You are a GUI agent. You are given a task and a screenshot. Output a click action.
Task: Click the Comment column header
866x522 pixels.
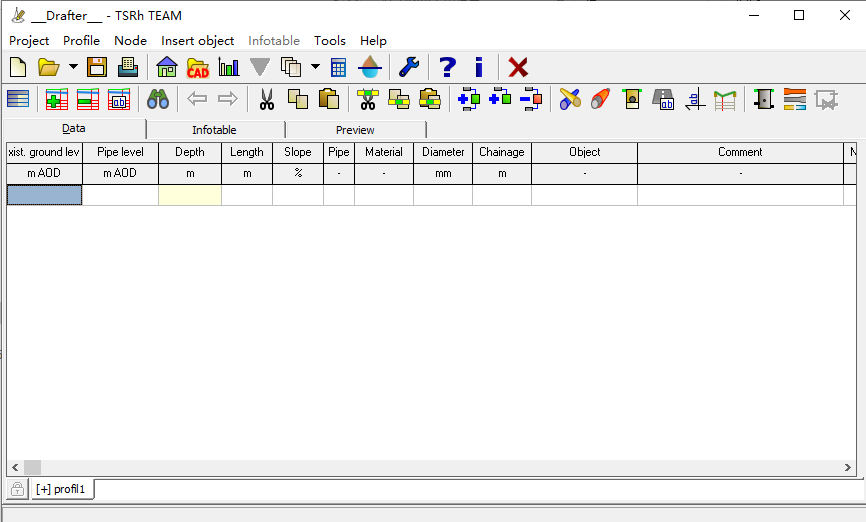click(x=740, y=152)
